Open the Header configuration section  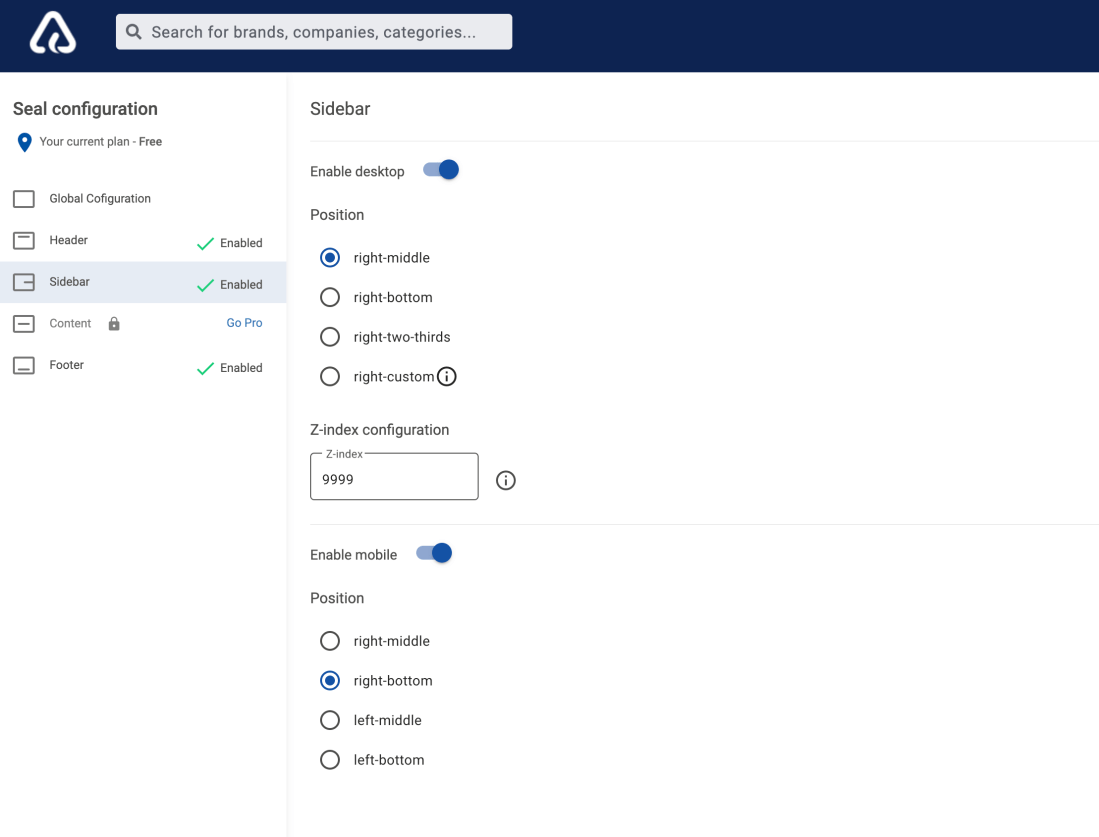click(68, 240)
